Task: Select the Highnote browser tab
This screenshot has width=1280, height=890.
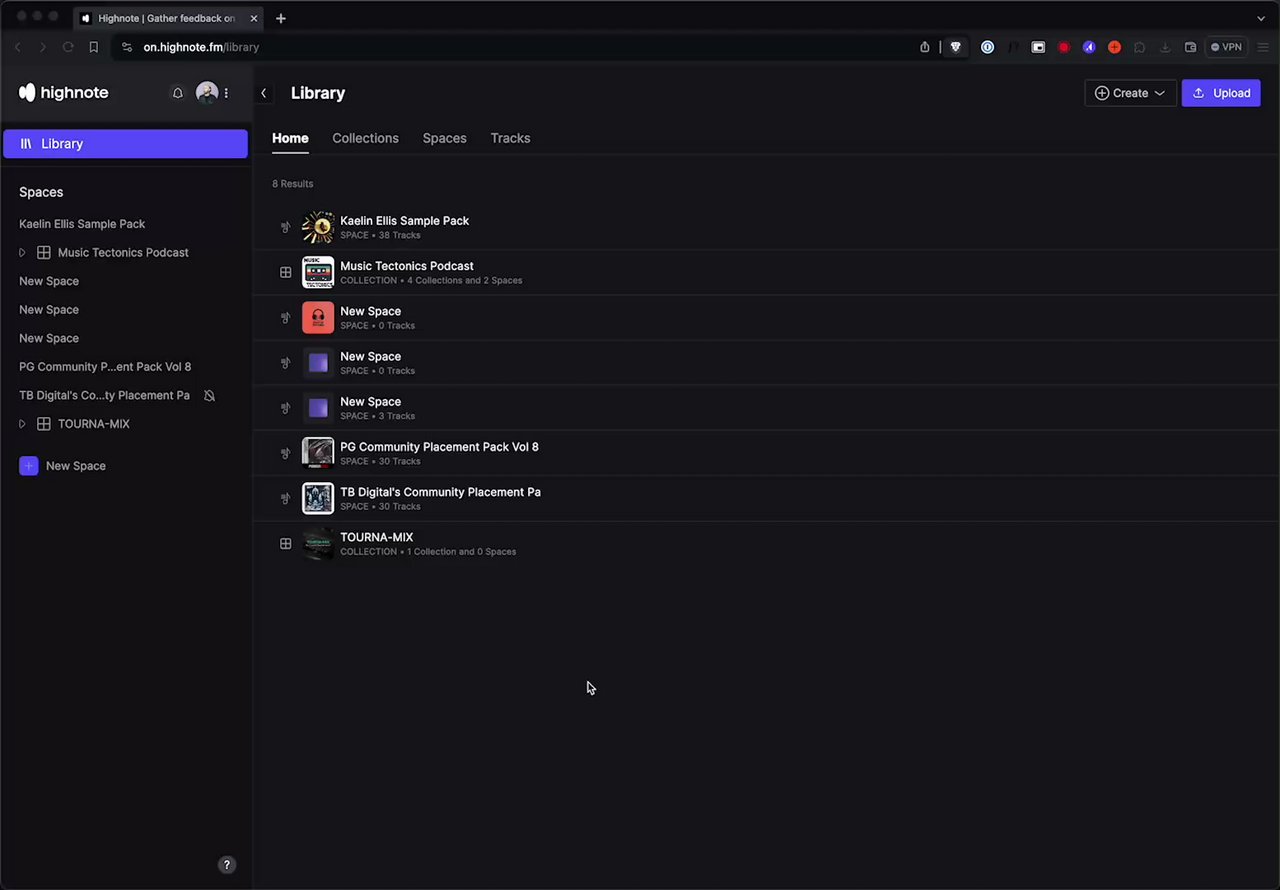Action: click(167, 18)
